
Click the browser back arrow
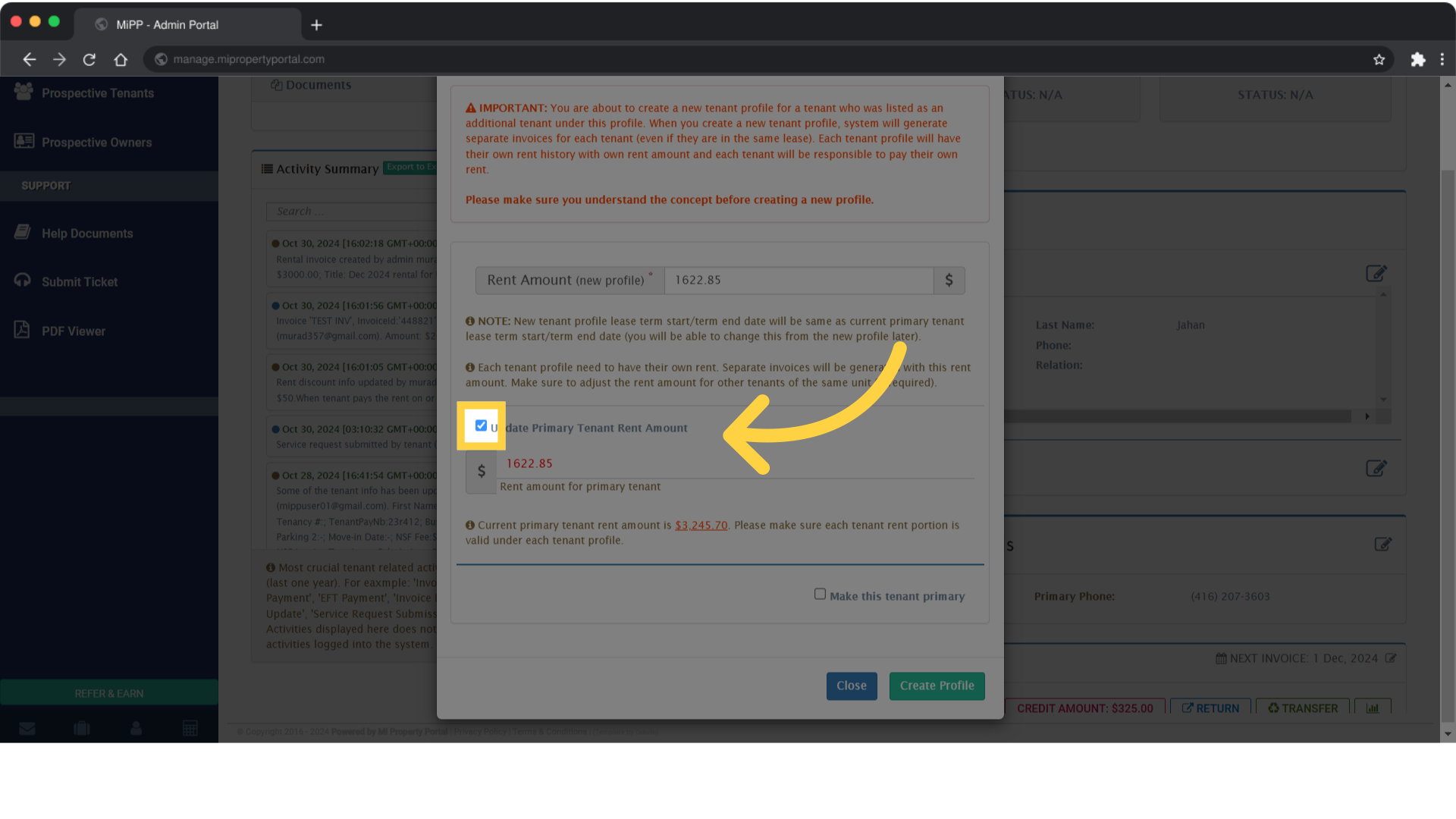[29, 59]
